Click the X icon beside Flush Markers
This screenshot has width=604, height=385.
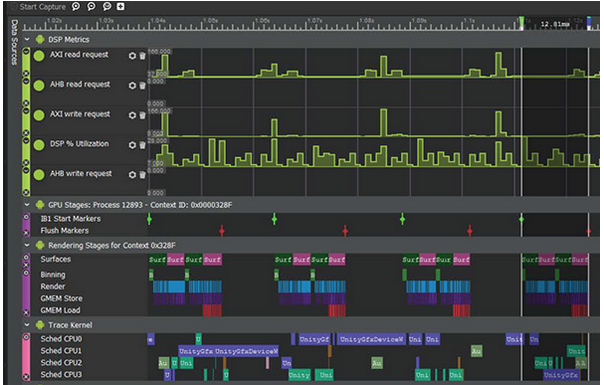coord(26,233)
